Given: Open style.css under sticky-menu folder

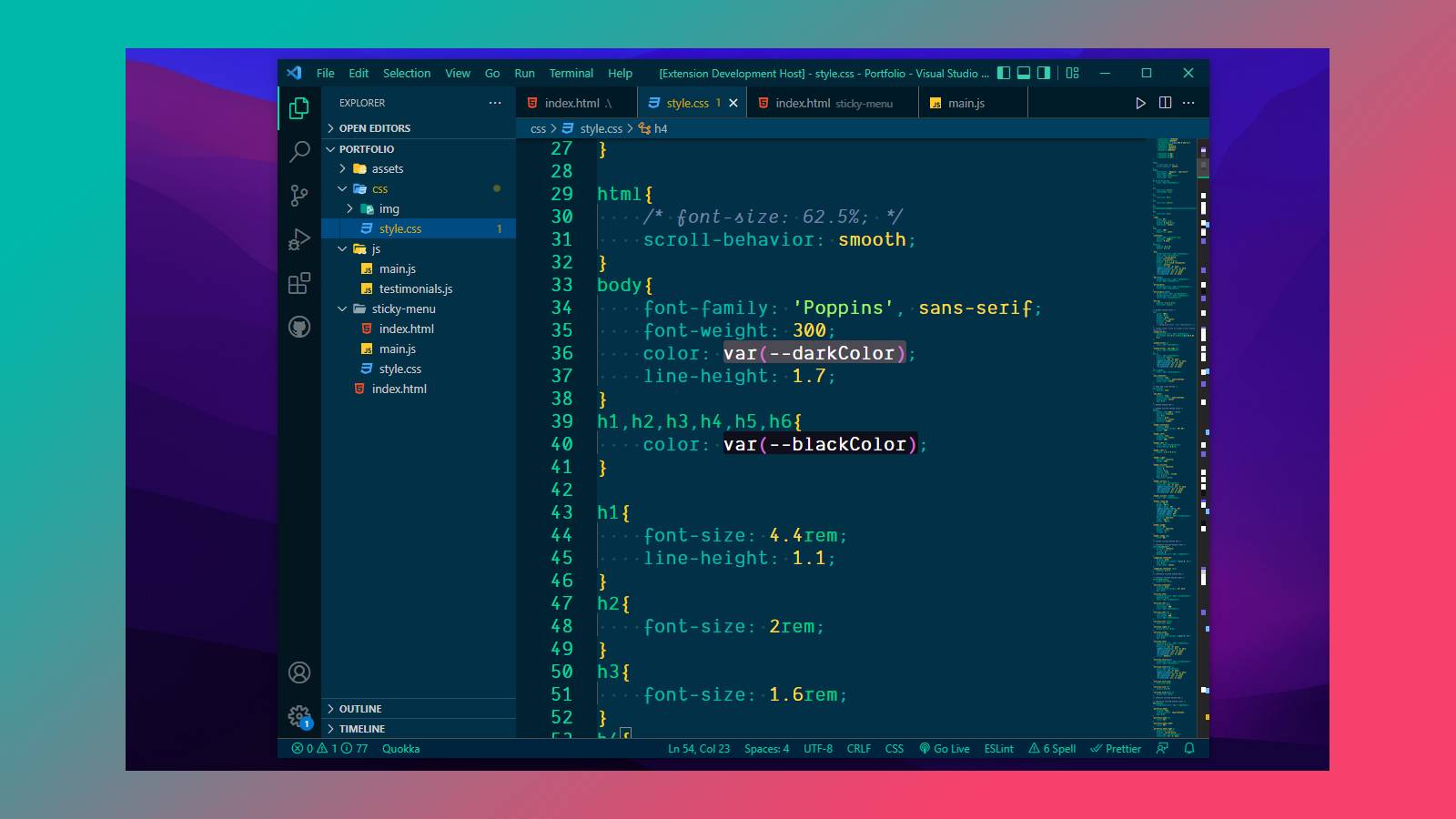Looking at the screenshot, I should tap(419, 369).
